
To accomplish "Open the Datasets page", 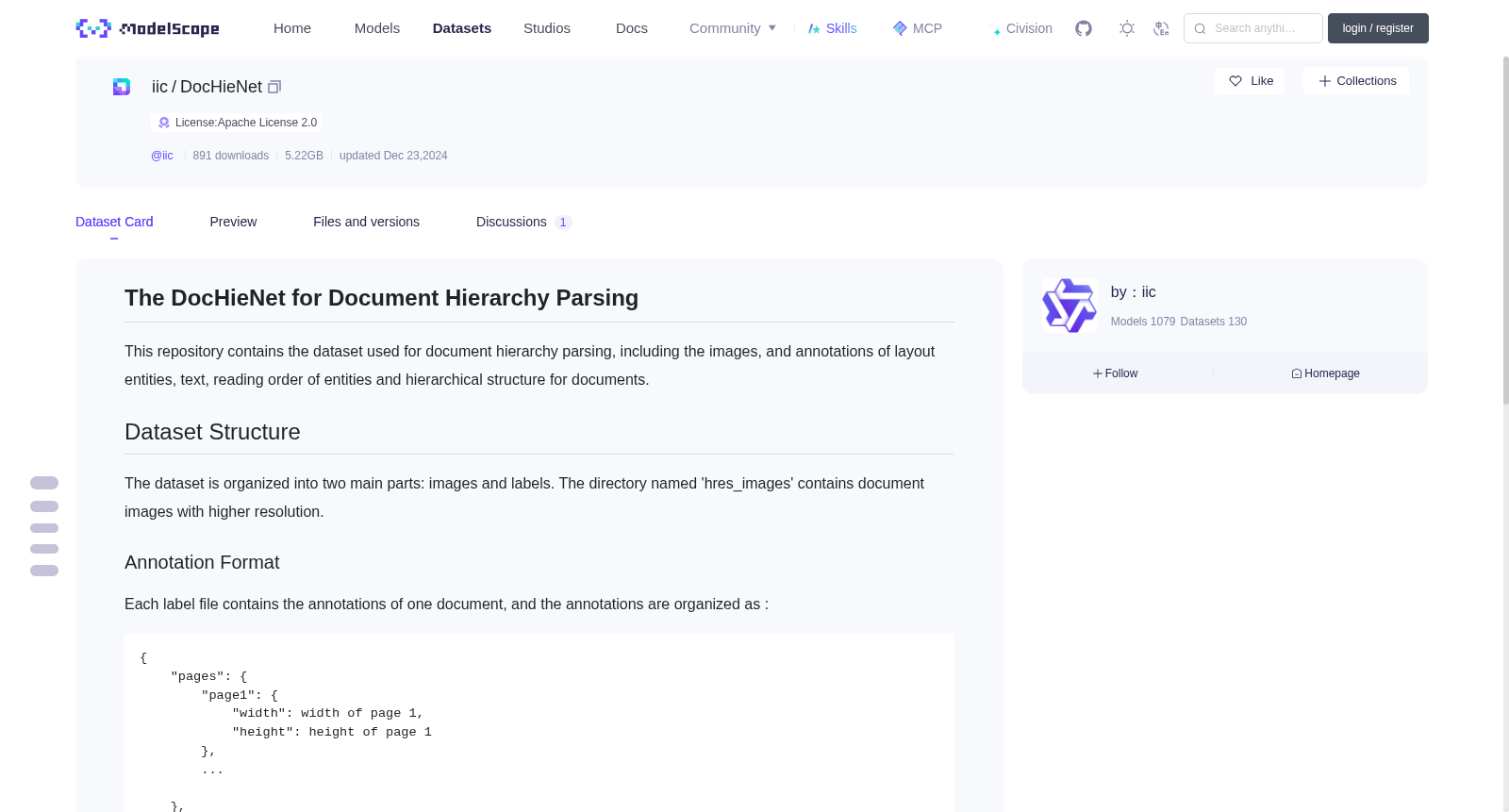I will 462,28.
